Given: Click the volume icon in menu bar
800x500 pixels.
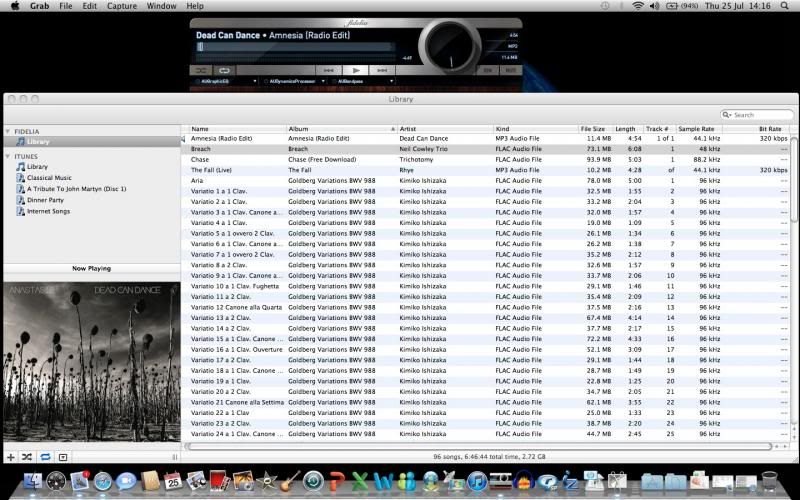Looking at the screenshot, I should 655,6.
